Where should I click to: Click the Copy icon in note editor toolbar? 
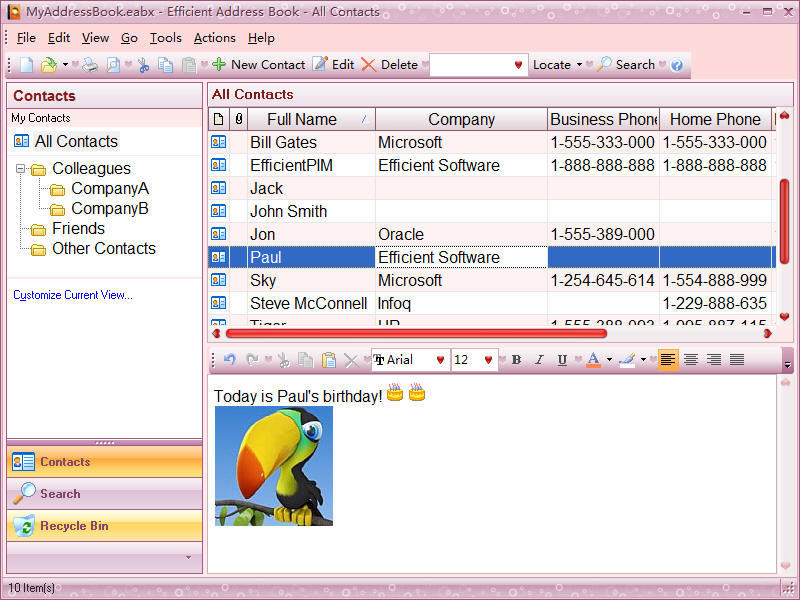[x=305, y=360]
